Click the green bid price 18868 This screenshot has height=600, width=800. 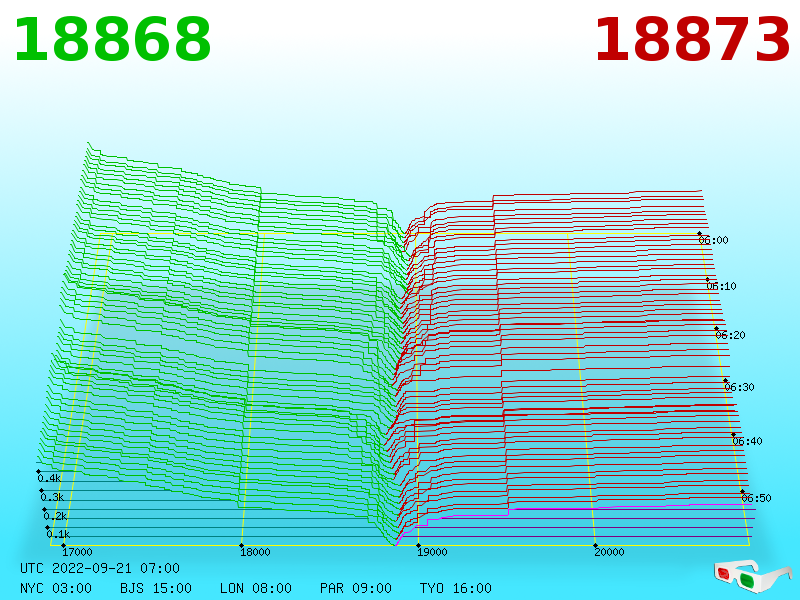tap(112, 40)
